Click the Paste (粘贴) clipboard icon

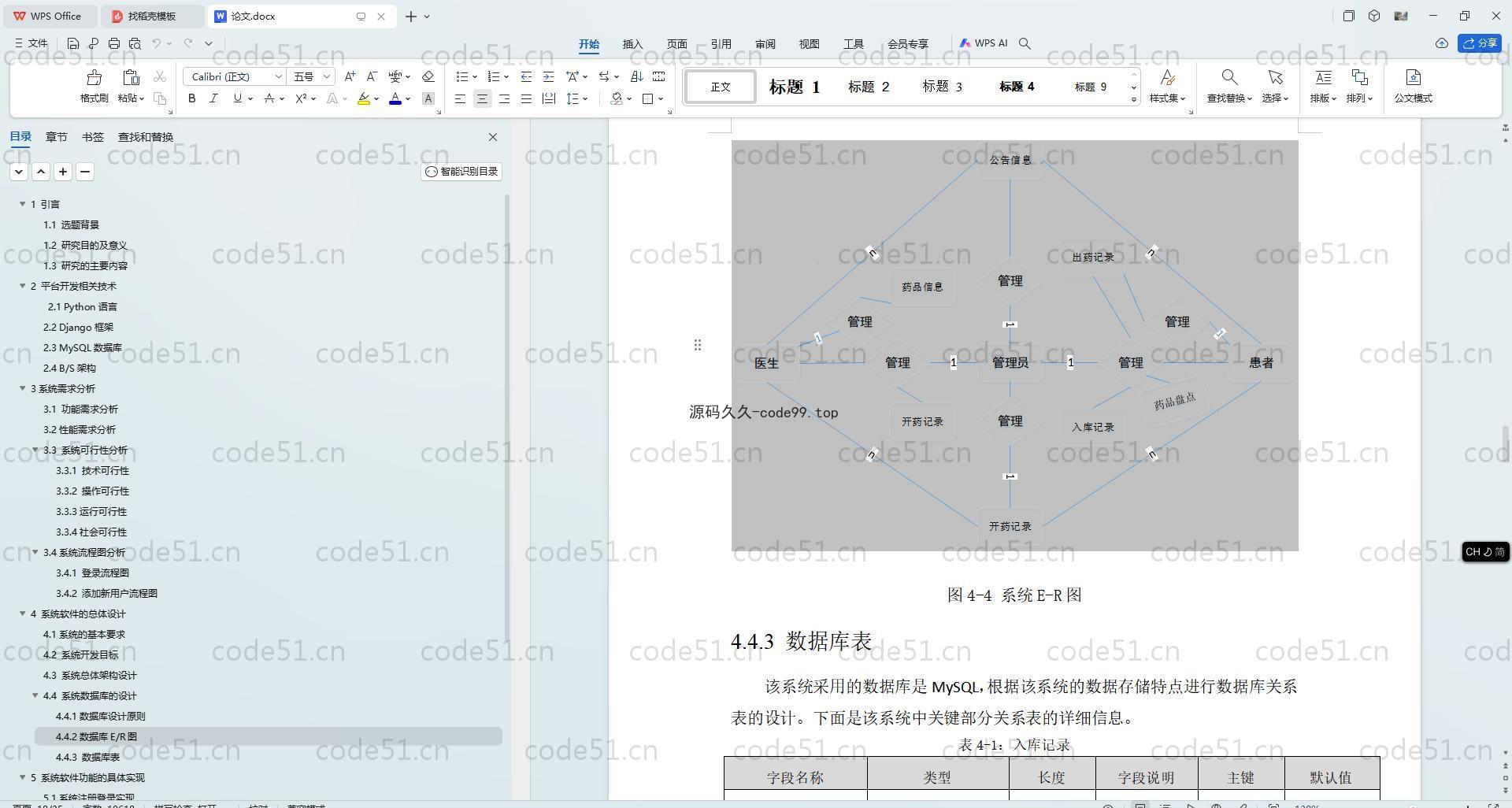coord(131,77)
